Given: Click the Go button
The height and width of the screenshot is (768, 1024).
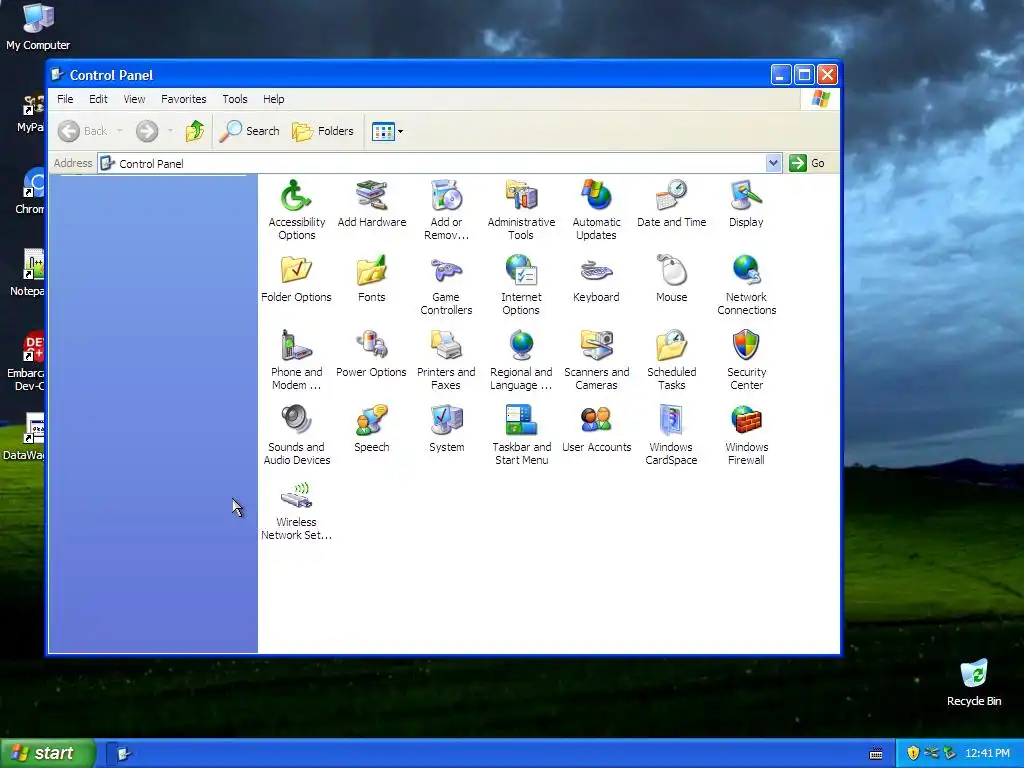Looking at the screenshot, I should [807, 163].
